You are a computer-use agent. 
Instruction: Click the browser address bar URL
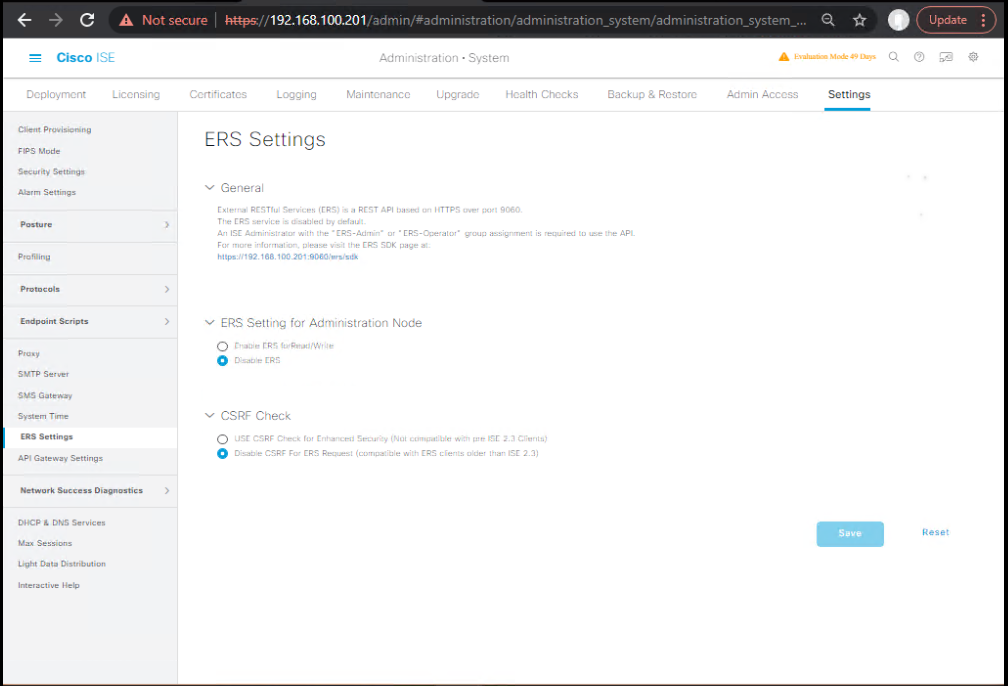pos(516,20)
